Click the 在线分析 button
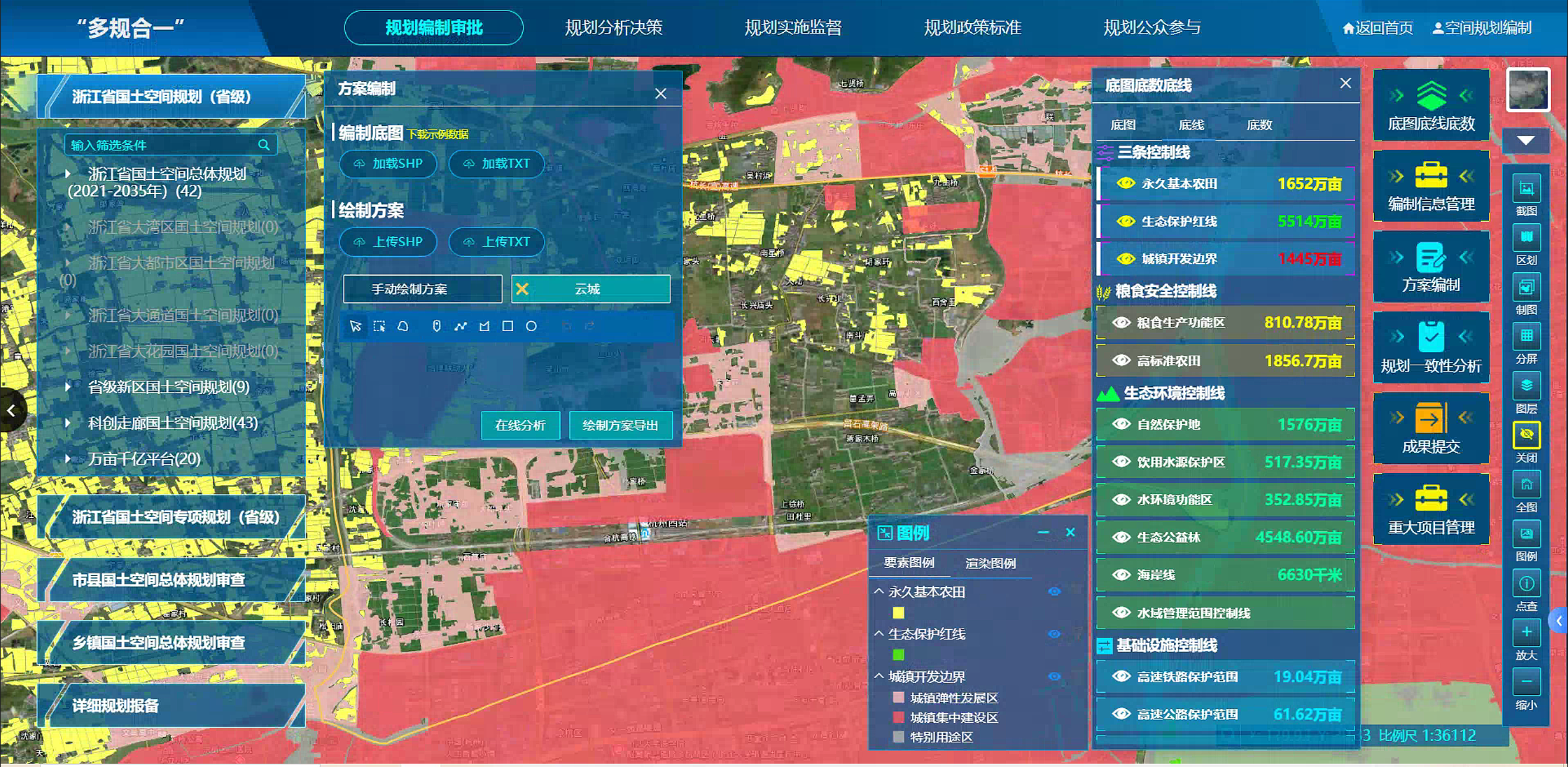 [x=520, y=425]
